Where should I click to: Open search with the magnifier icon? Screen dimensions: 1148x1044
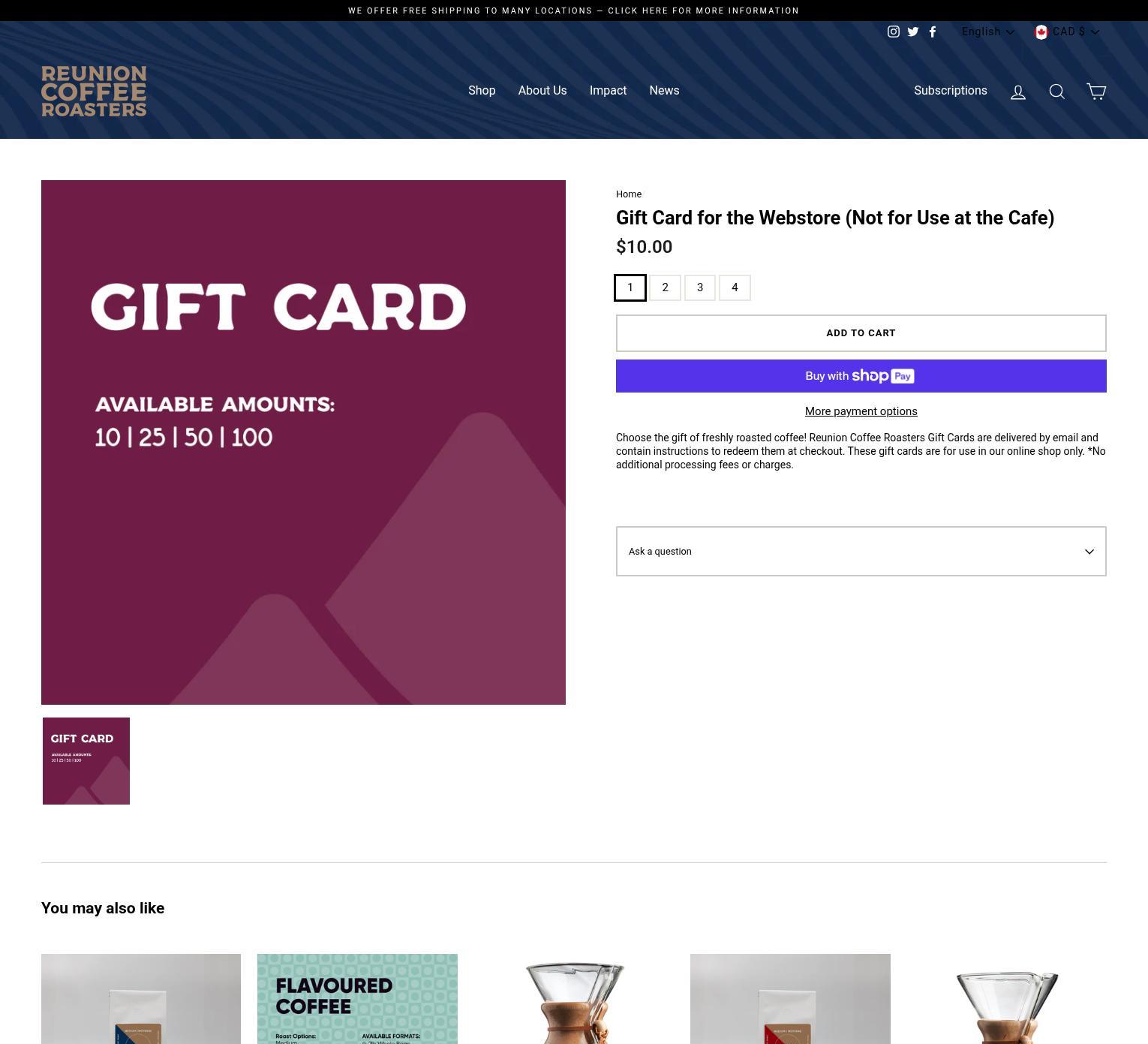[x=1056, y=92]
